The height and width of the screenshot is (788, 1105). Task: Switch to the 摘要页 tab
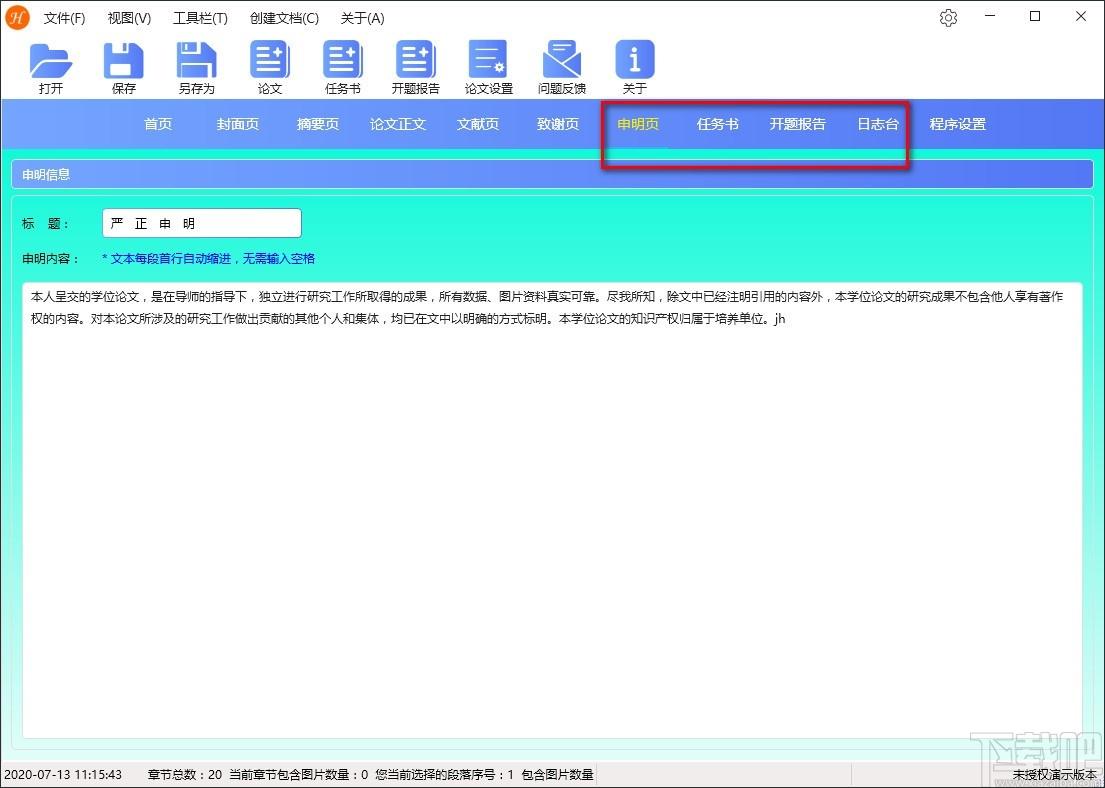tap(318, 124)
